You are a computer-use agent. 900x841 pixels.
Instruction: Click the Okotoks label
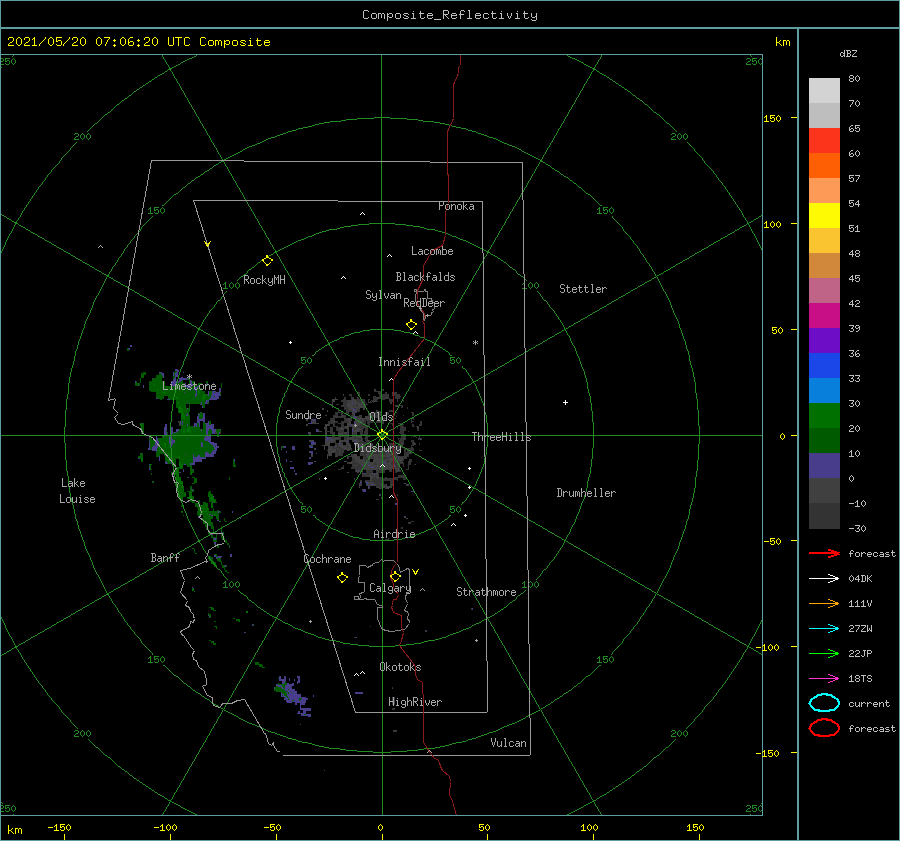[x=400, y=666]
